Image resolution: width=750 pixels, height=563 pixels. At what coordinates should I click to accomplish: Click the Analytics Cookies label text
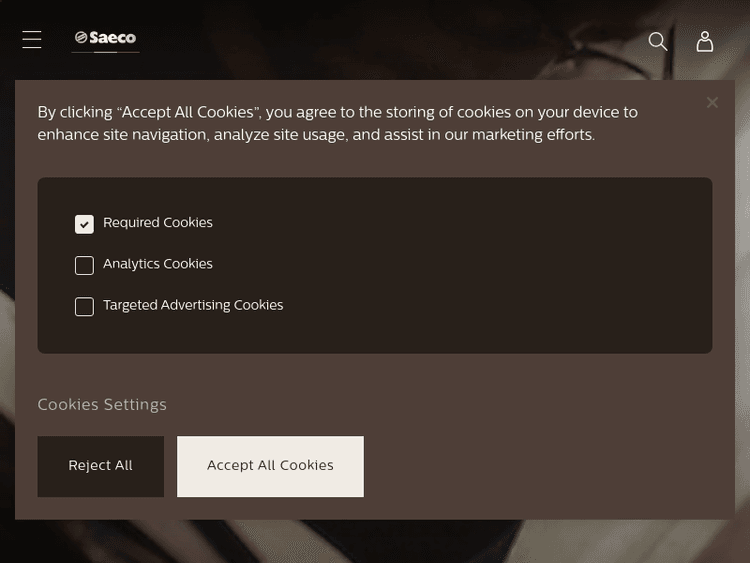[158, 264]
